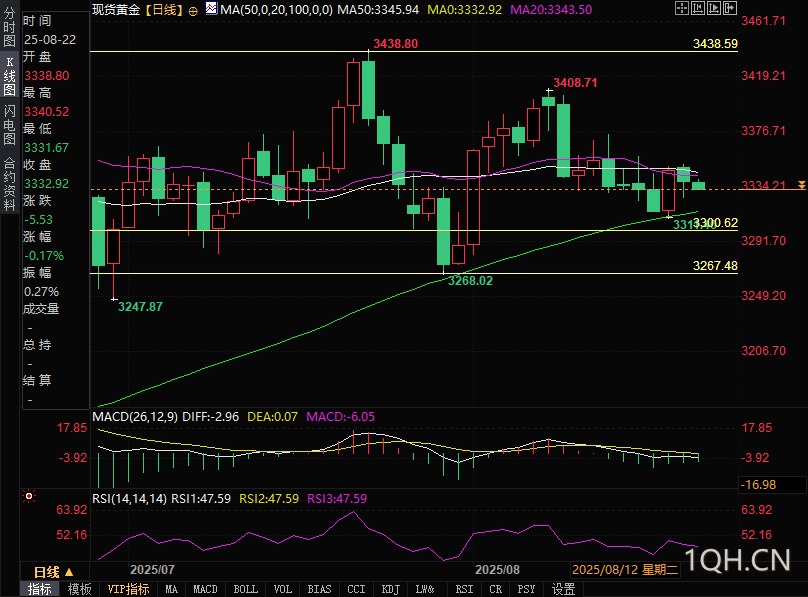Click the orange price marker arrow at 3334.21
The height and width of the screenshot is (597, 808).
click(801, 185)
